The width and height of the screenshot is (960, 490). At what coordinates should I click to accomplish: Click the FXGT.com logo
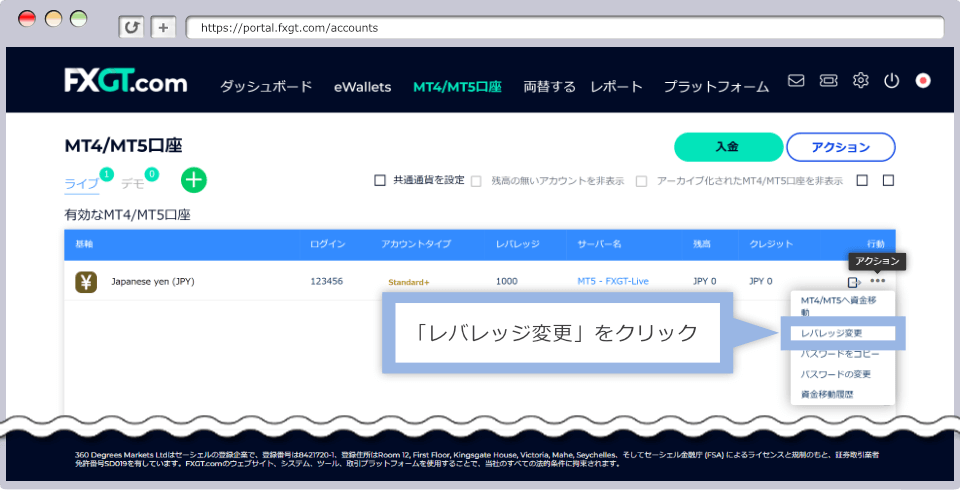pyautogui.click(x=126, y=81)
